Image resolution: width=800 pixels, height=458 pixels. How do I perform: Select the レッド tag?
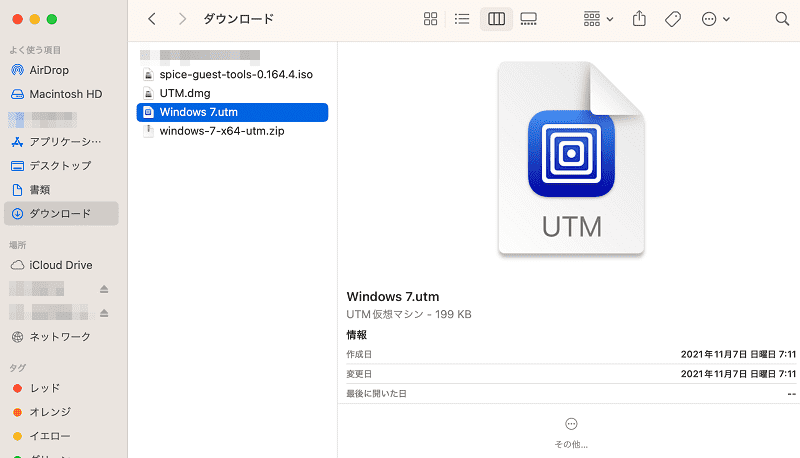[x=61, y=388]
